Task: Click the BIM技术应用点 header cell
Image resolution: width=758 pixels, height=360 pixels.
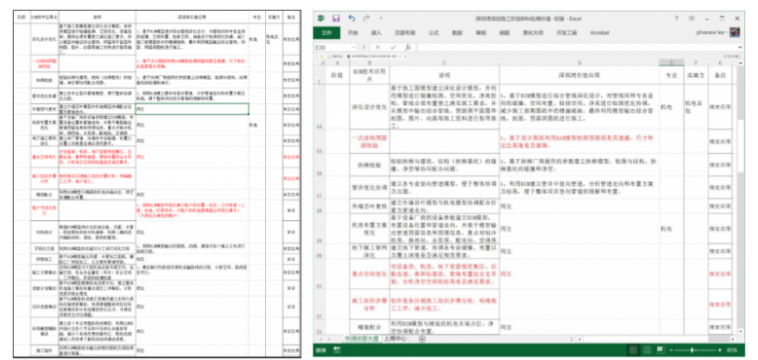Action: pyautogui.click(x=370, y=75)
